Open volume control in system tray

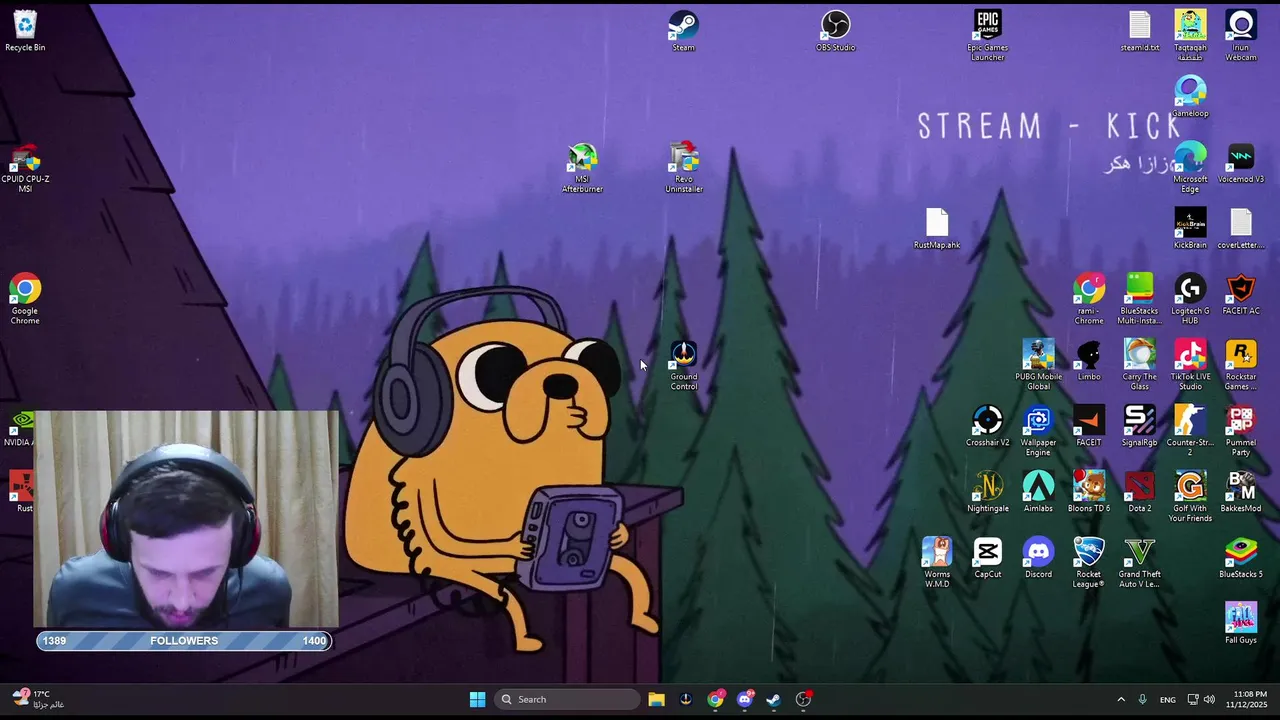click(x=1210, y=699)
